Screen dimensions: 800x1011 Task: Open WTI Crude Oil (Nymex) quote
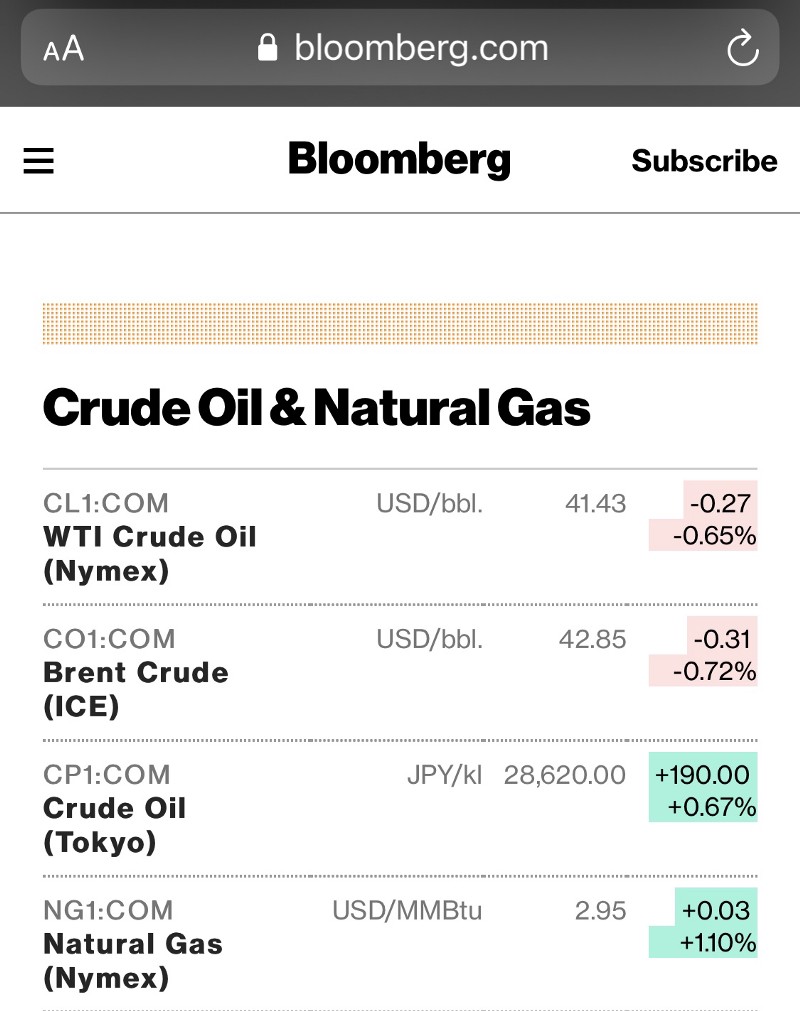150,554
